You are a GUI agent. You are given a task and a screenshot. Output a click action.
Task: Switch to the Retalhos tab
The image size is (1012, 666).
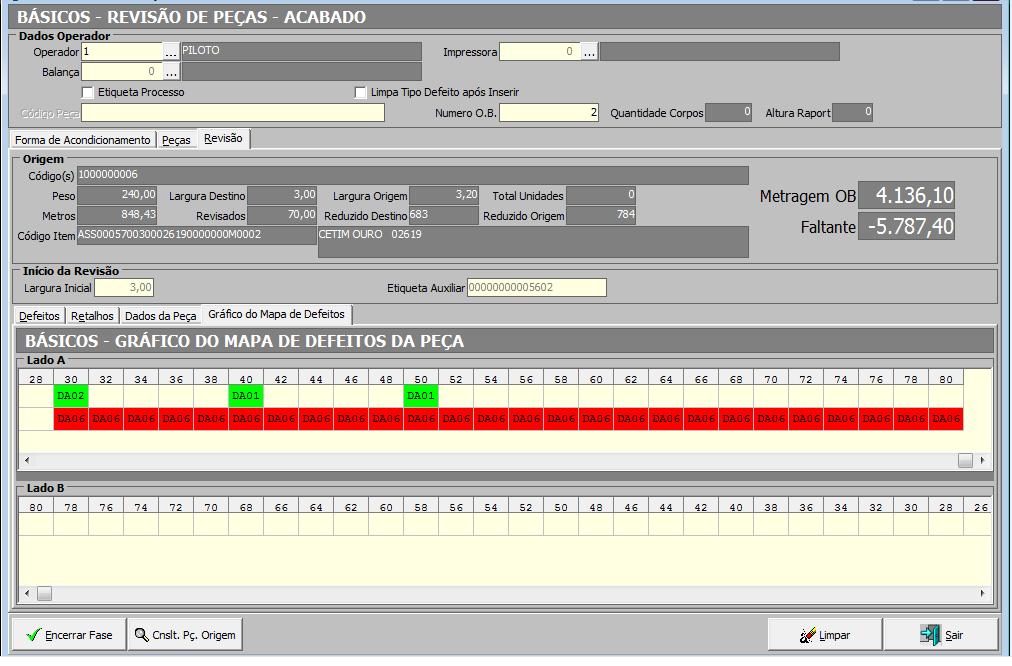92,316
